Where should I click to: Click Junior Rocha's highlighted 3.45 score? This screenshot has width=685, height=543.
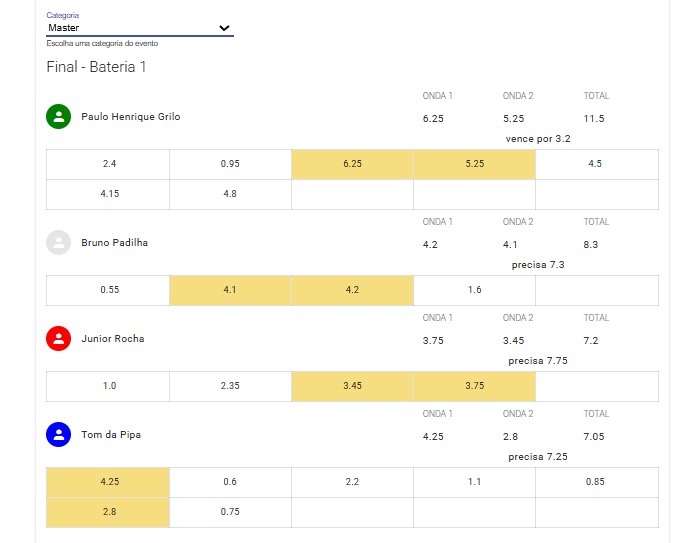[x=353, y=386]
